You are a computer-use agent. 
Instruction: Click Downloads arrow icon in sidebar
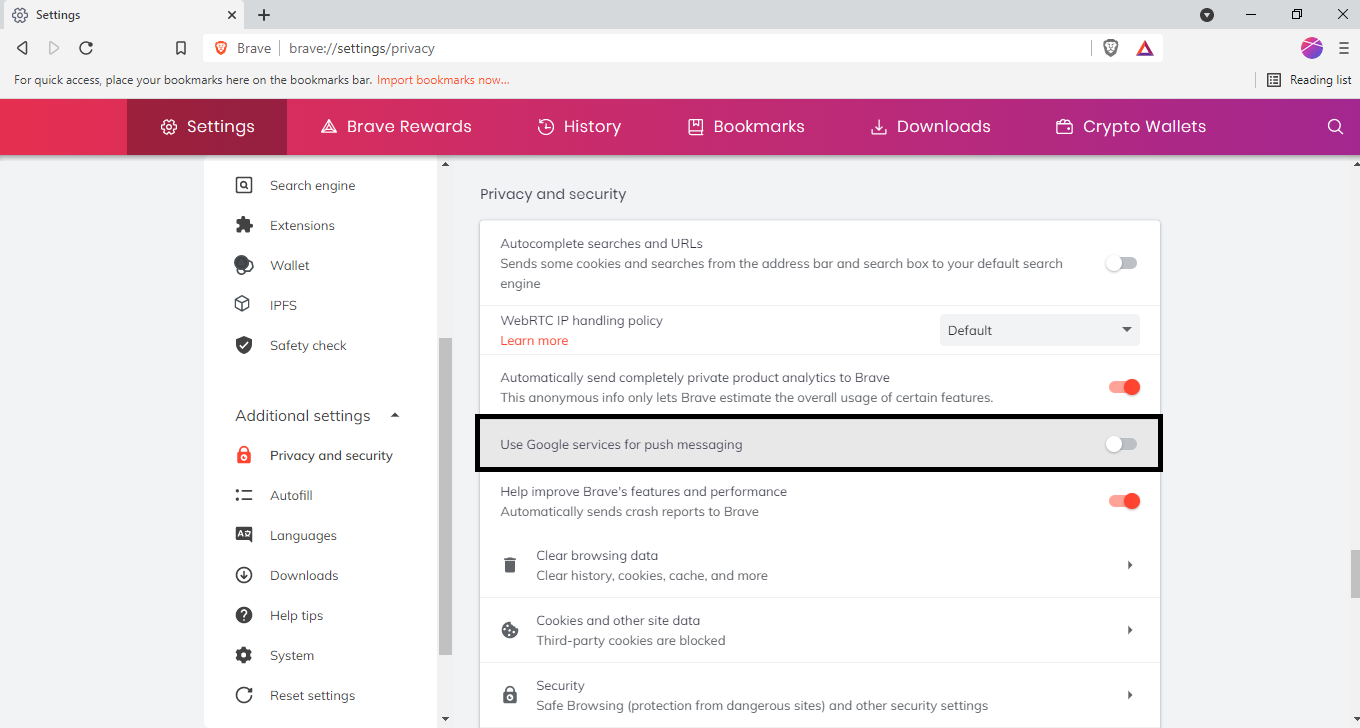244,575
